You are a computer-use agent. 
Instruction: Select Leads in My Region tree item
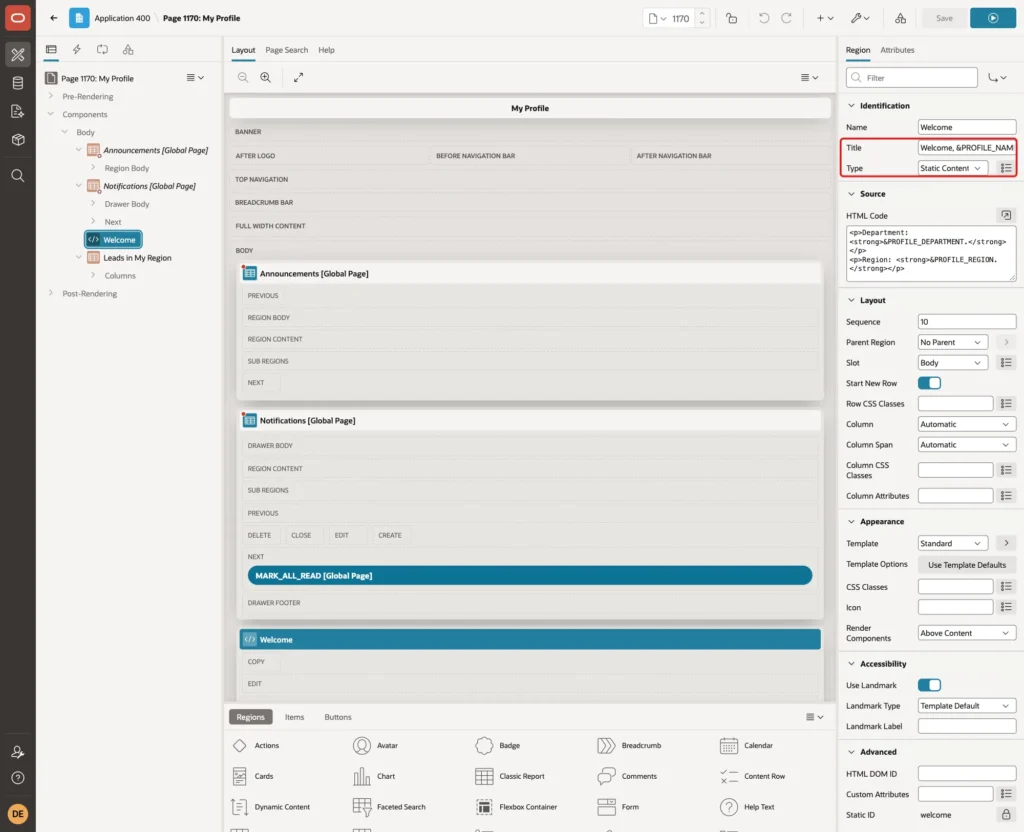tap(137, 258)
